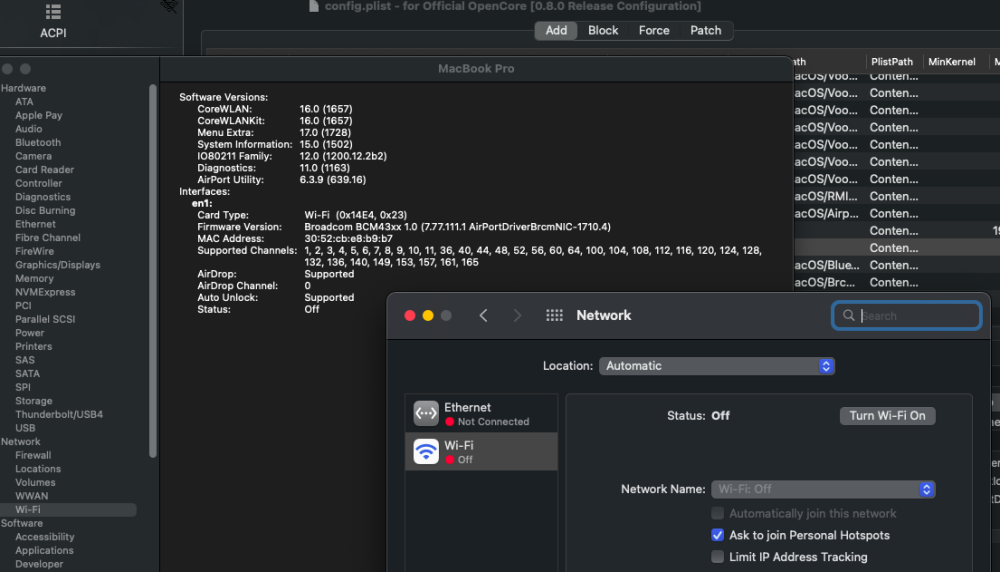Viewport: 1000px width, 572px height.
Task: Switch to the Force tab
Action: tap(654, 31)
